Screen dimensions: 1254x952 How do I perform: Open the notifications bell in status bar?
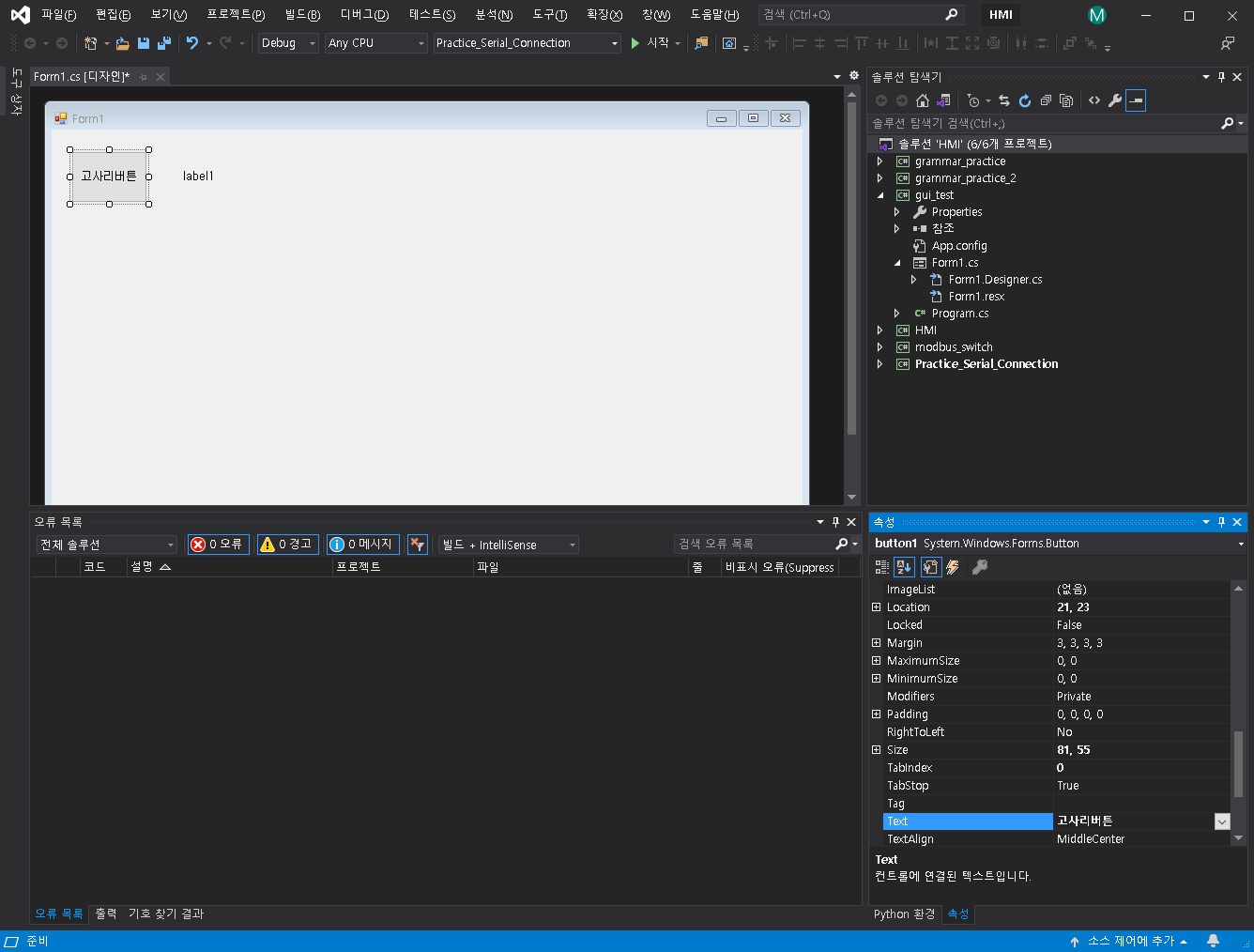point(1213,941)
